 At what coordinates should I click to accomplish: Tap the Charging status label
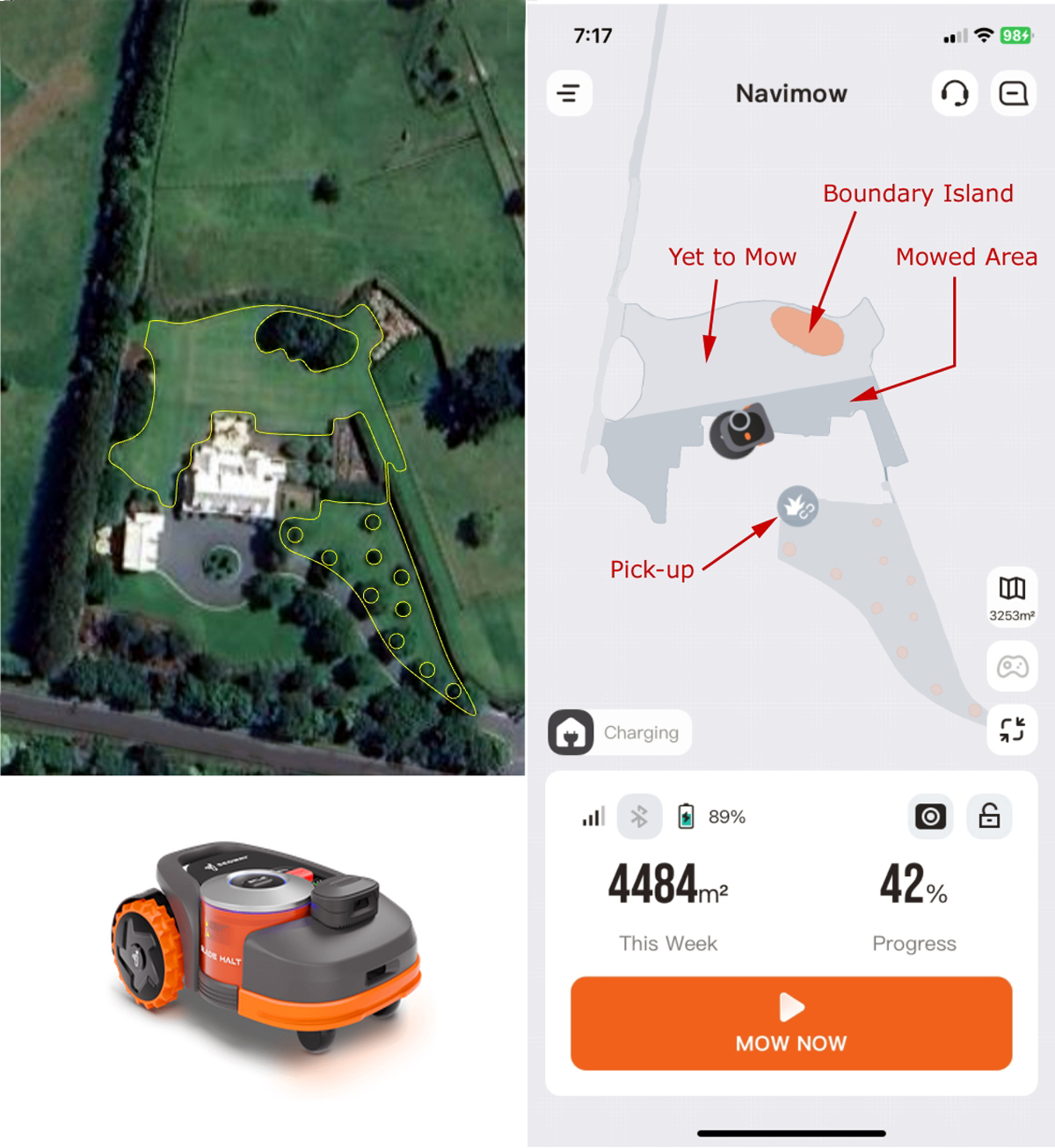641,732
